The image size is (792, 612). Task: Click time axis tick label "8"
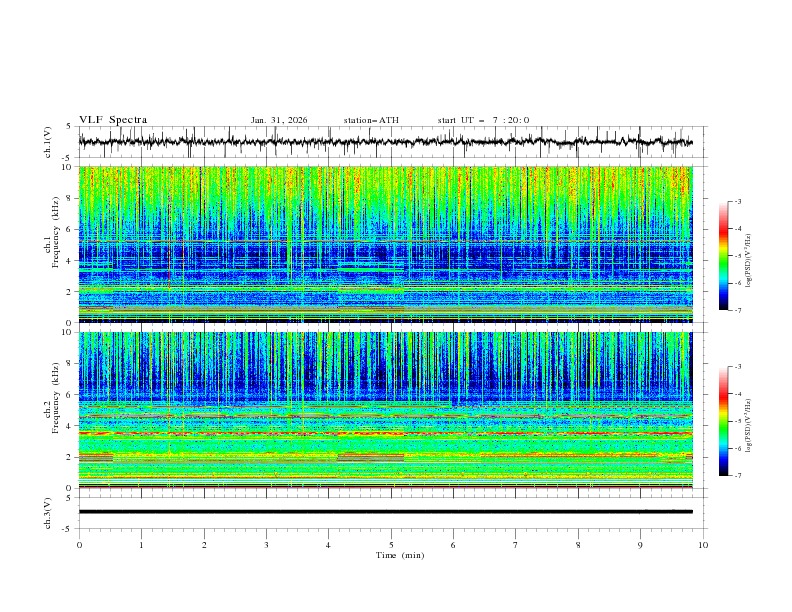[578, 545]
